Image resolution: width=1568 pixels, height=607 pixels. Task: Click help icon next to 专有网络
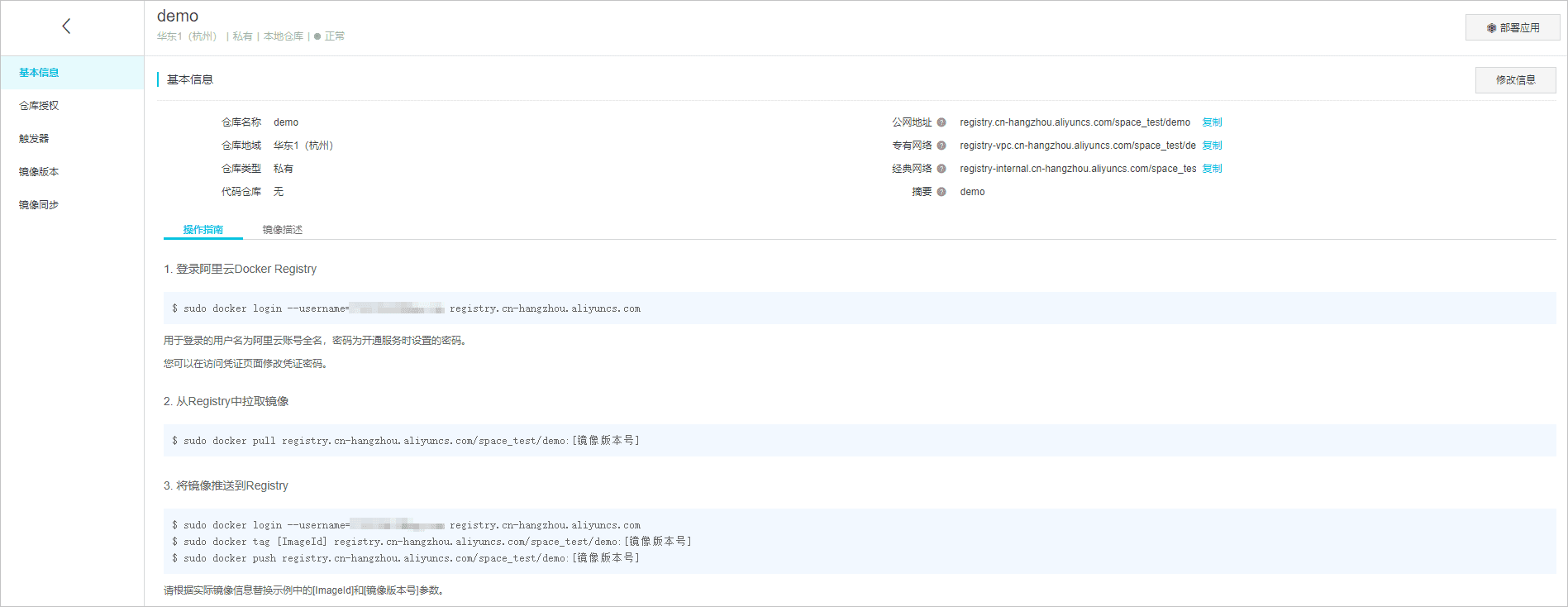coord(941,146)
